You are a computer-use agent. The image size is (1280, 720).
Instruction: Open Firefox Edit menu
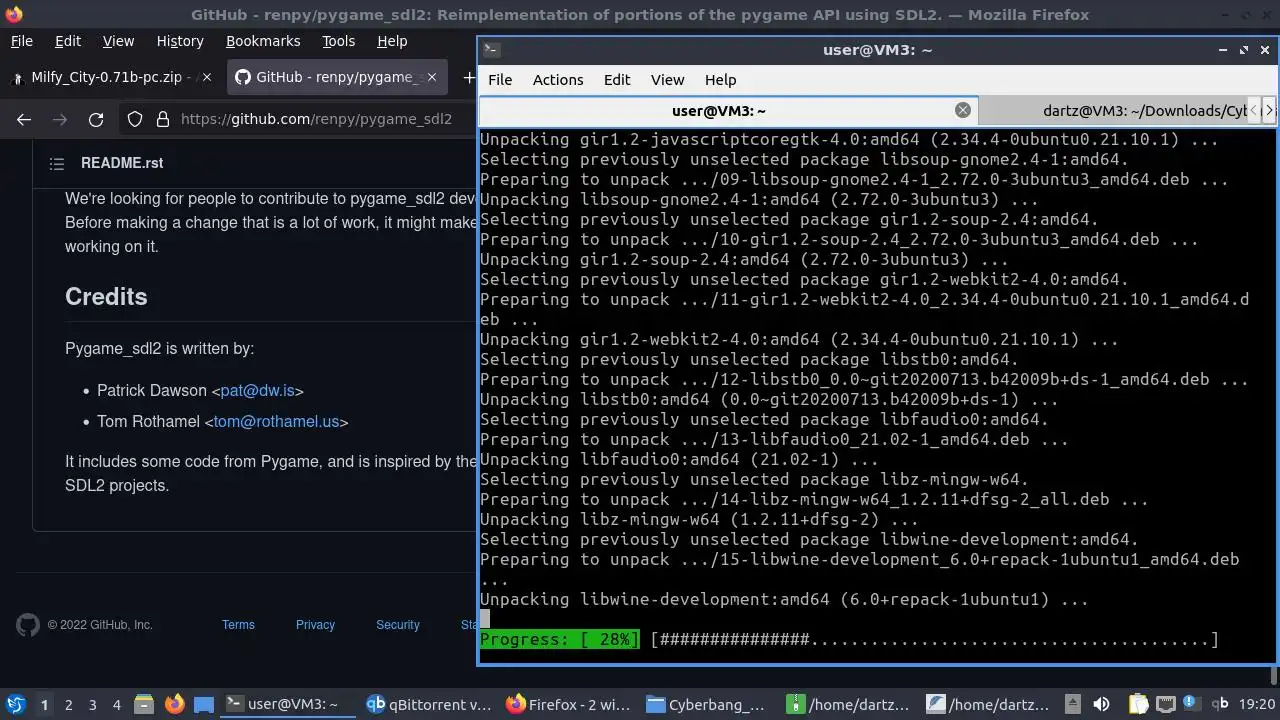(x=68, y=41)
